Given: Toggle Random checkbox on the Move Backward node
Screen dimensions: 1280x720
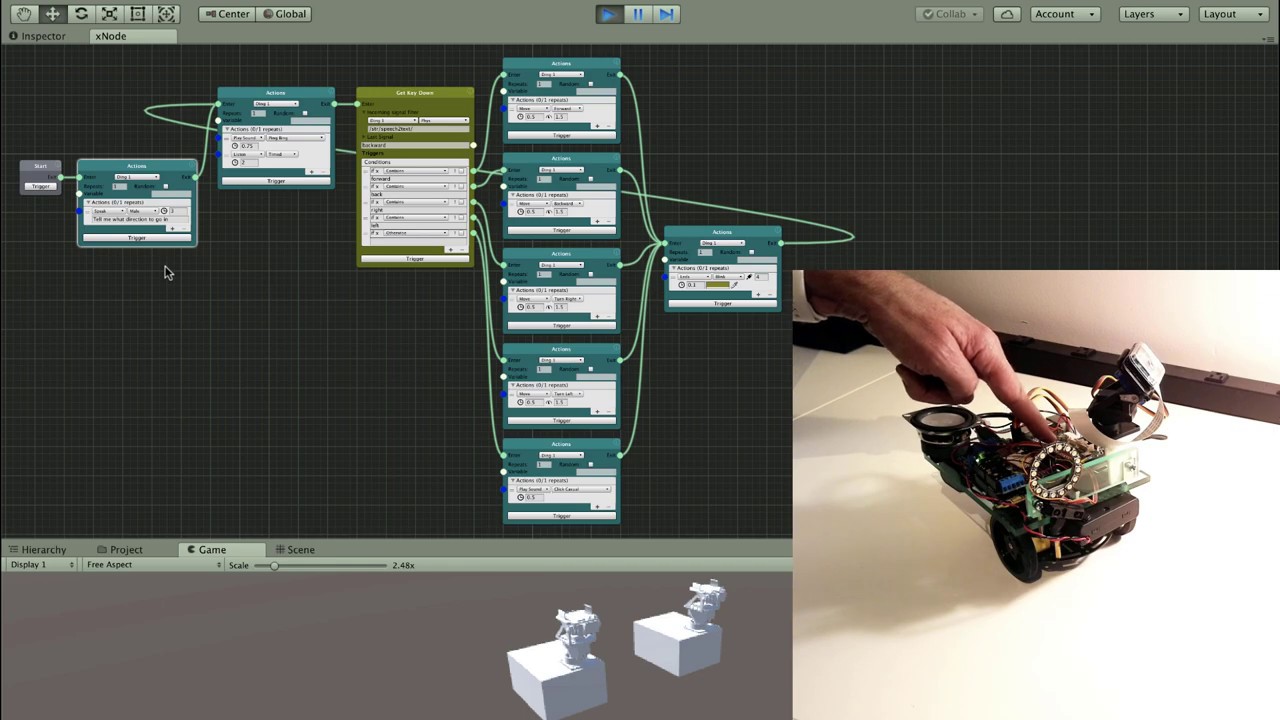Looking at the screenshot, I should [x=590, y=179].
